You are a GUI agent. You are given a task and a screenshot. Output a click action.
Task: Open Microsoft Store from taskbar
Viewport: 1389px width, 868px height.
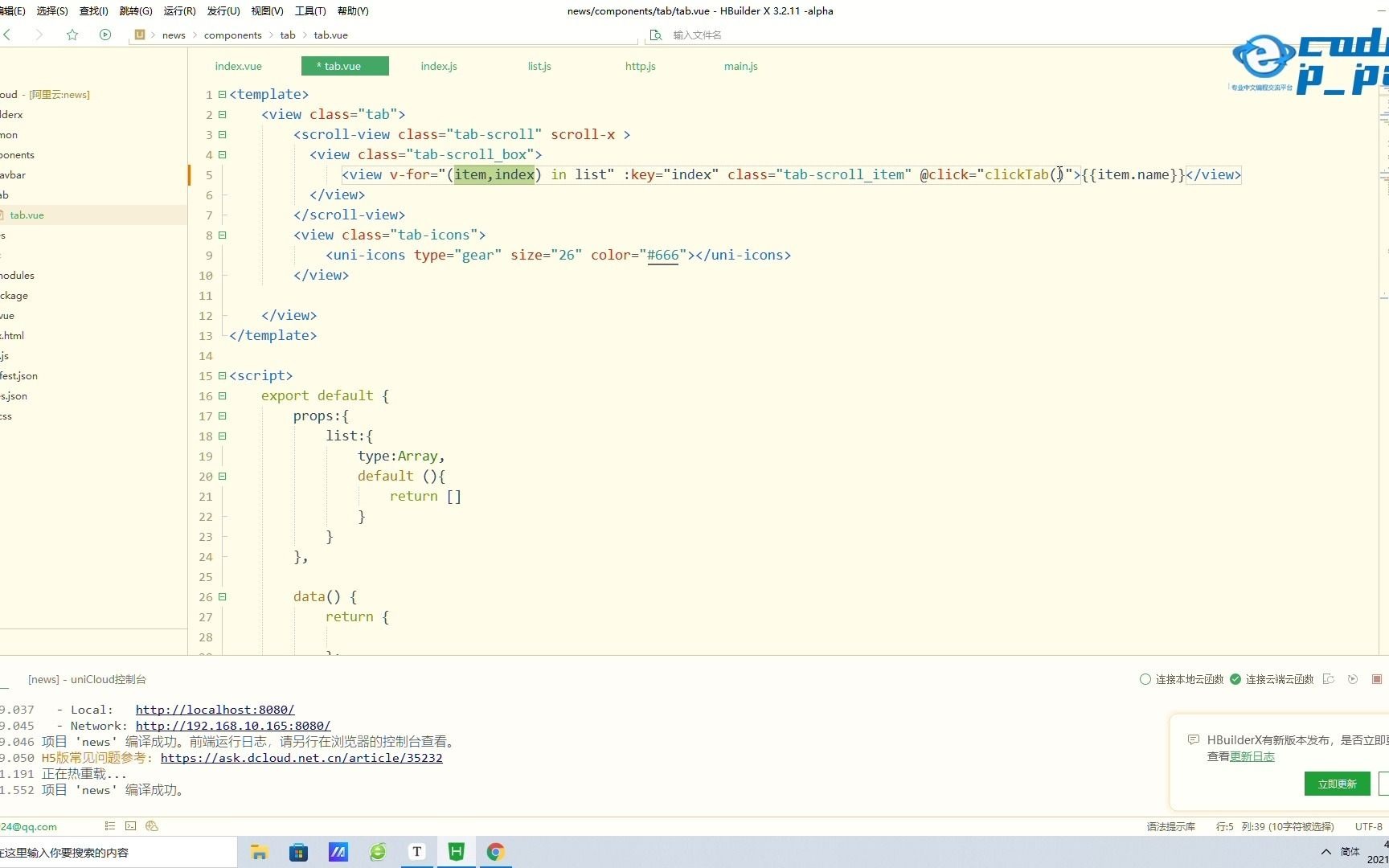[299, 852]
